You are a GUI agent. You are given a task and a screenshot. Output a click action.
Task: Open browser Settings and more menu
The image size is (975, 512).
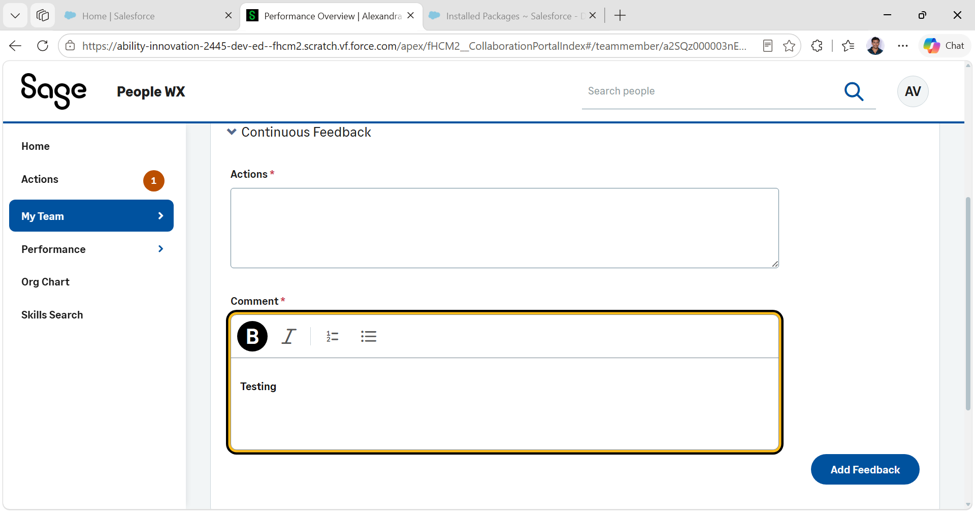click(903, 46)
